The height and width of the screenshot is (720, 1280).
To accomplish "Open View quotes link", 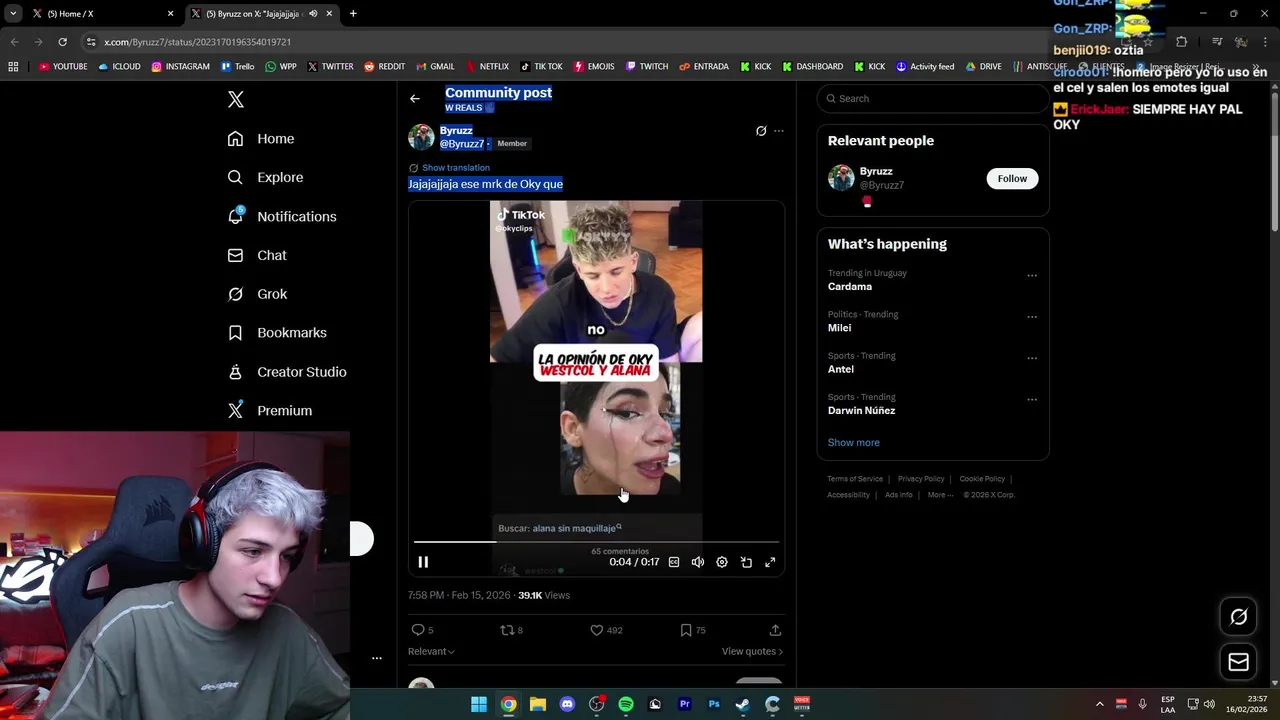I will (752, 651).
